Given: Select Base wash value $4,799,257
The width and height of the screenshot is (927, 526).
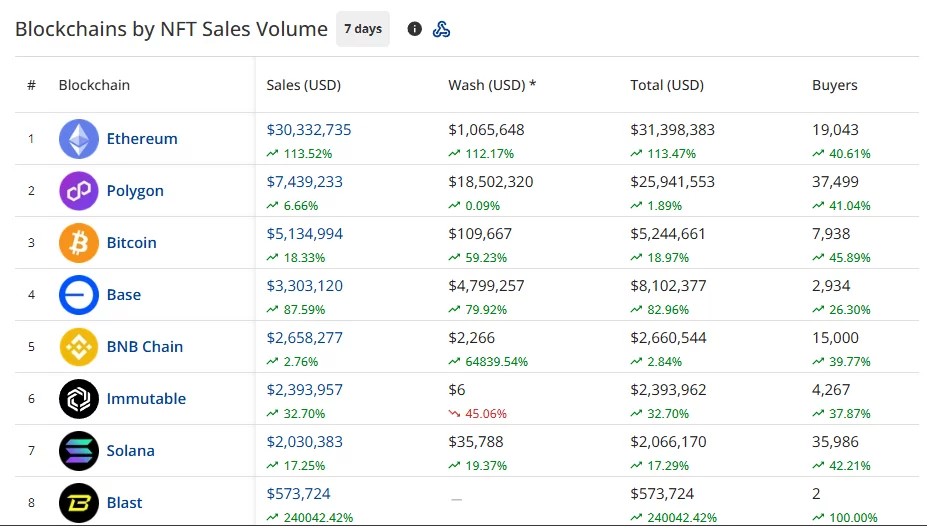Looking at the screenshot, I should click(486, 286).
